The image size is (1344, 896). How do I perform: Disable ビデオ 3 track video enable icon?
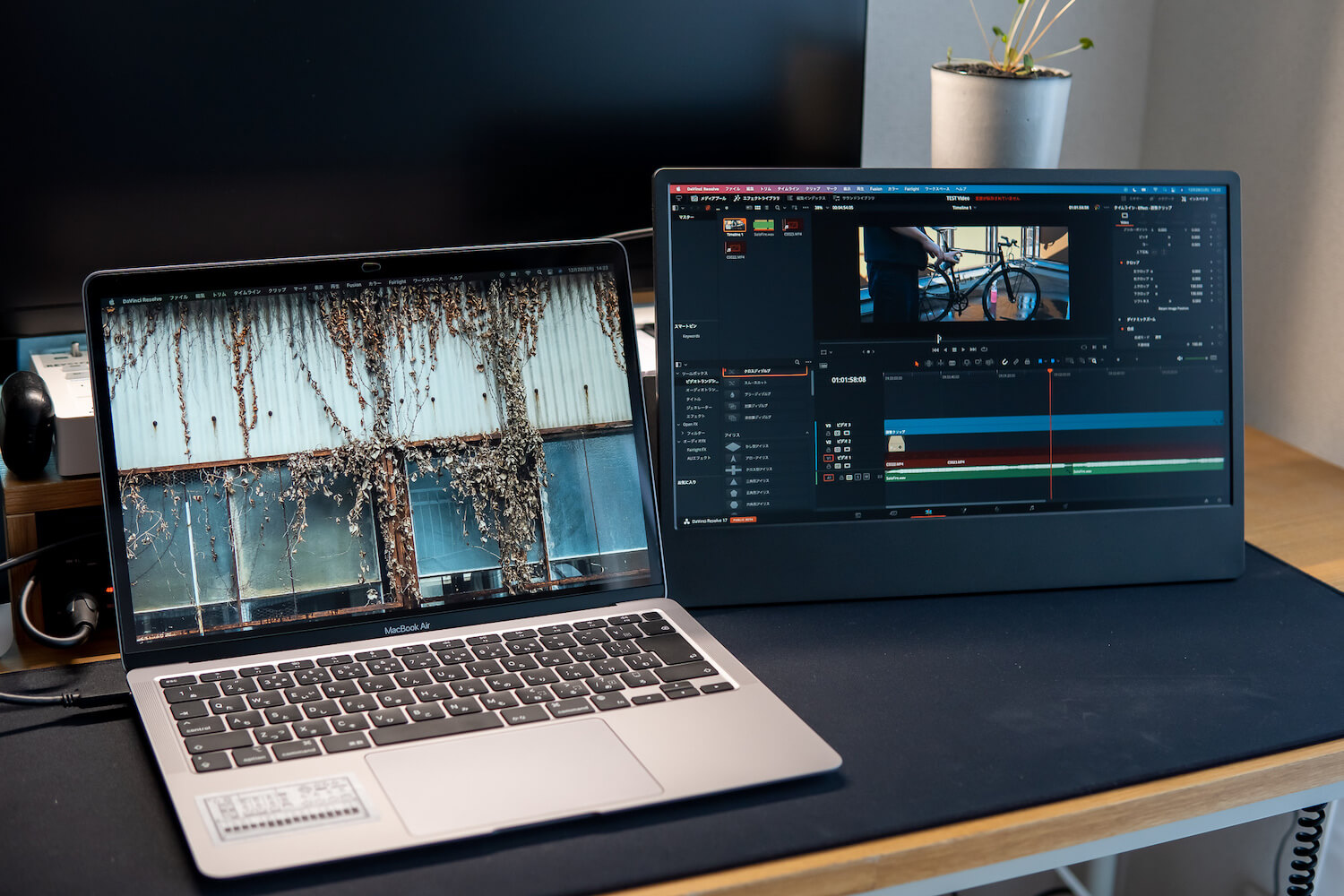847,433
